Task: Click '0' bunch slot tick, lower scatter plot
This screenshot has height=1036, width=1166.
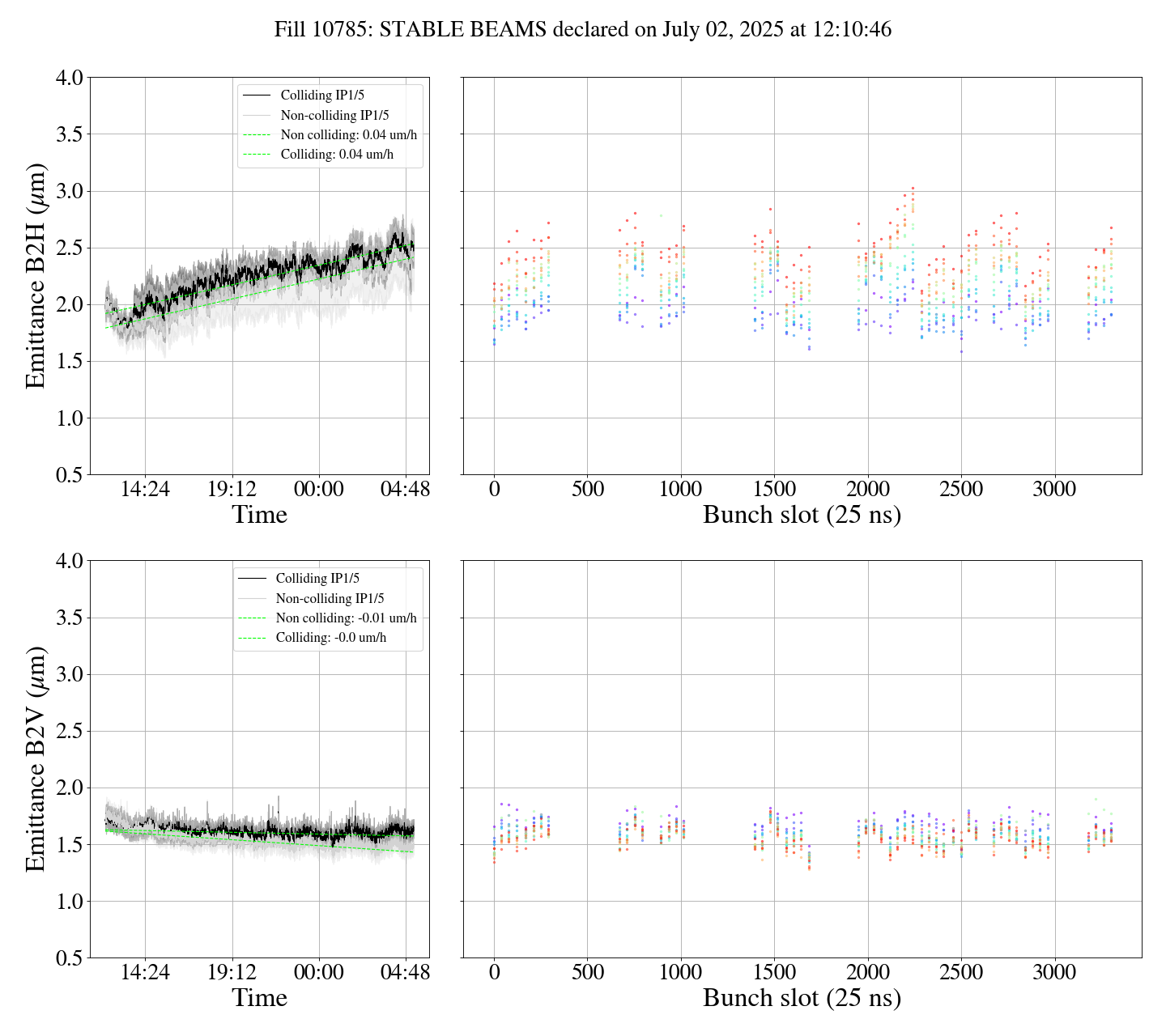Action: point(494,973)
